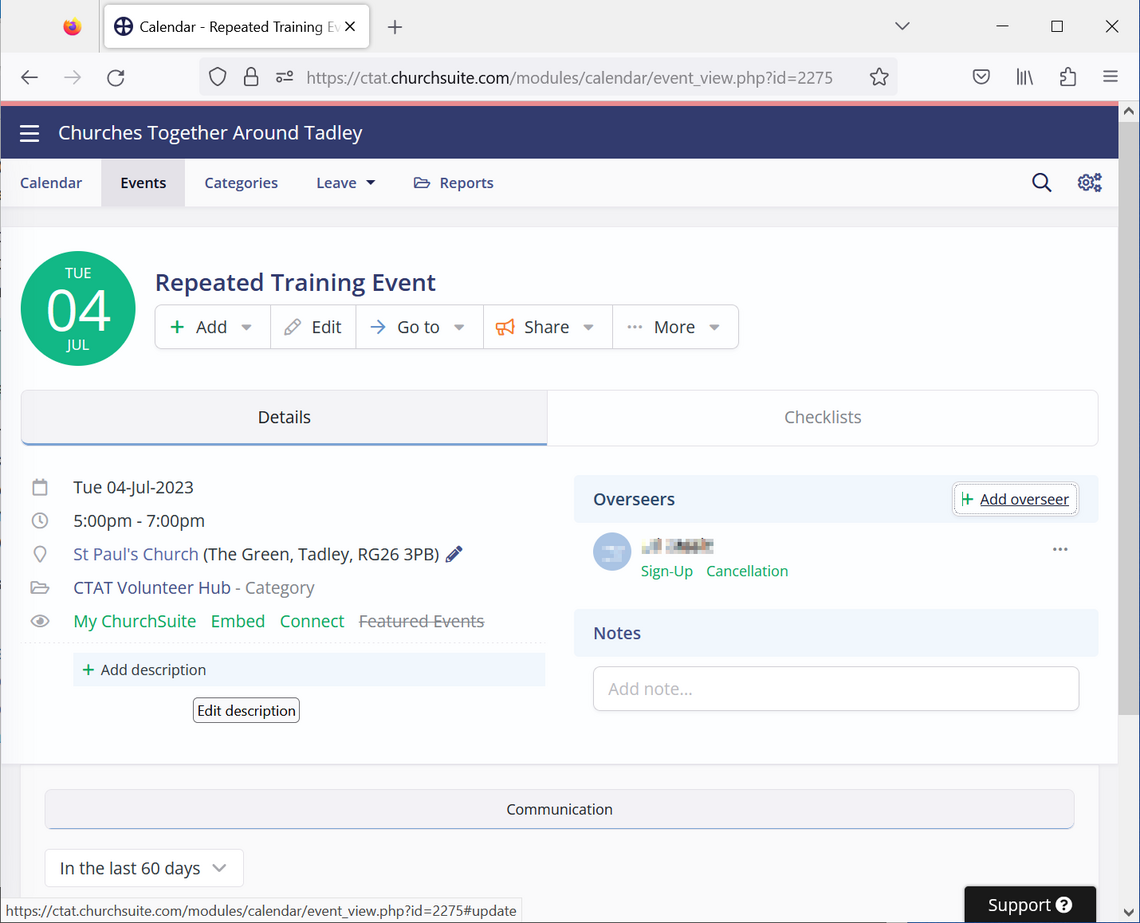This screenshot has width=1140, height=923.
Task: Click the pencil icon beside venue address
Action: point(454,555)
